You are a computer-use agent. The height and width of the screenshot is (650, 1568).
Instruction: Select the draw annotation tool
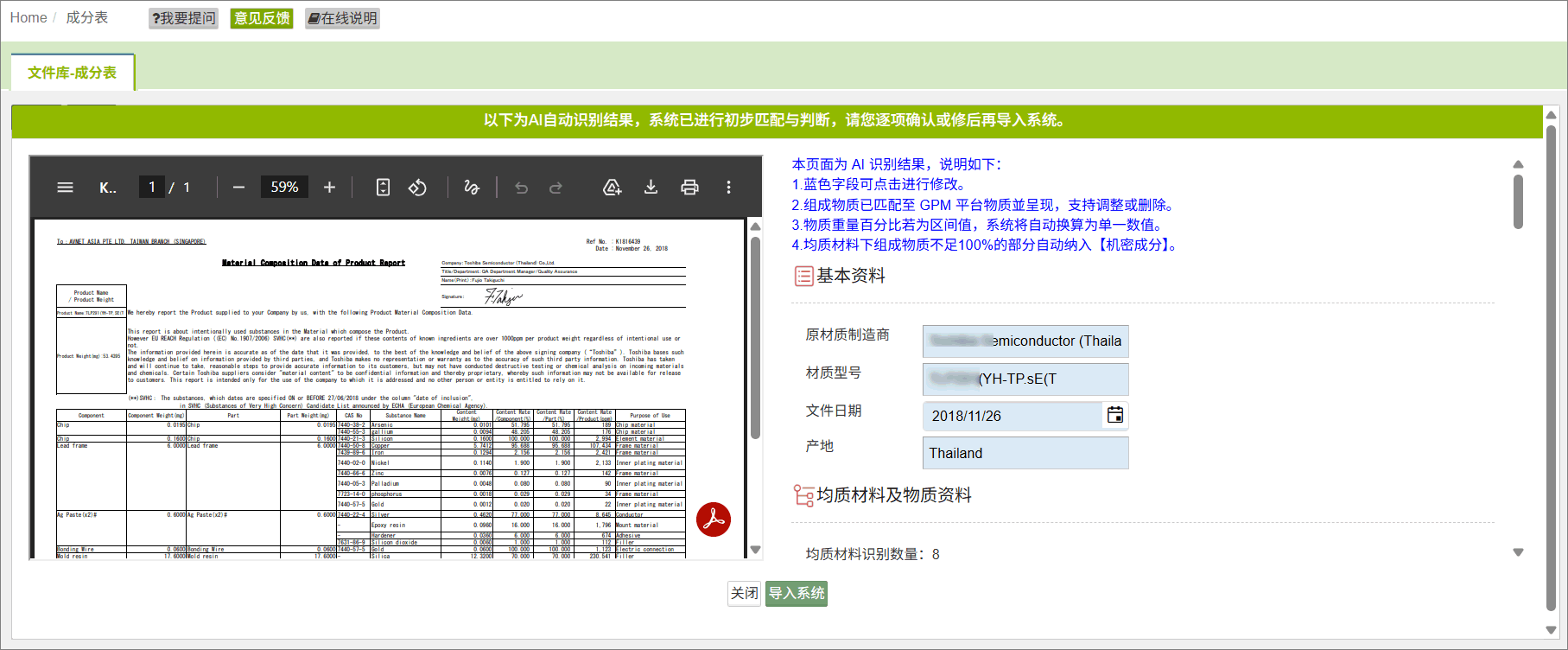point(472,188)
